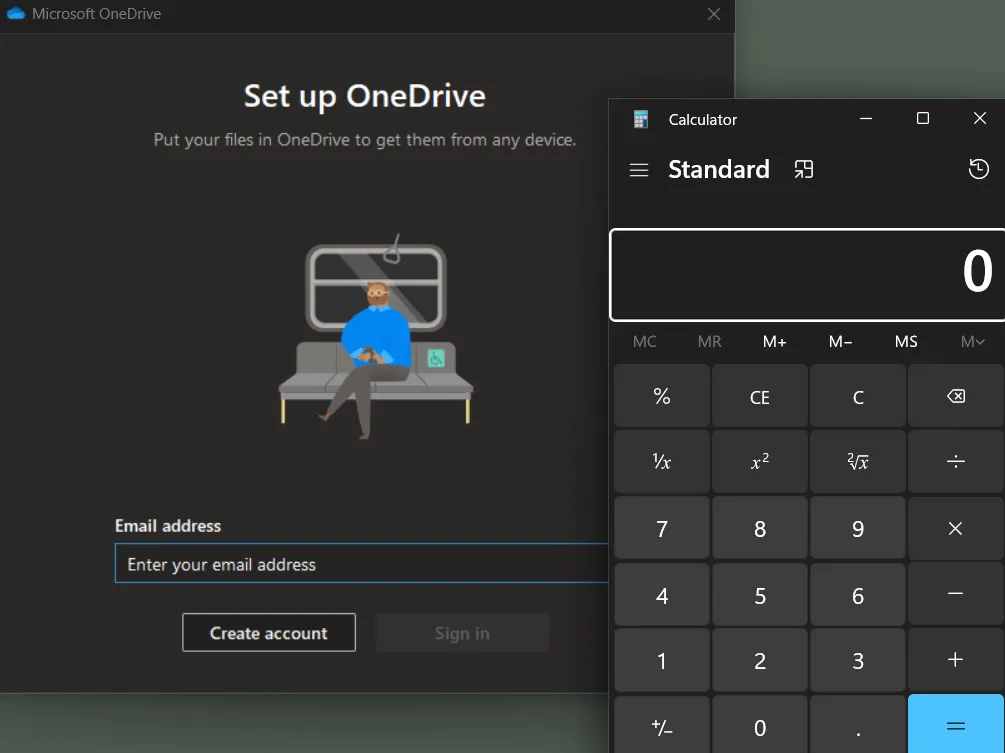Click the multiply operator in Calculator
Image resolution: width=1005 pixels, height=753 pixels.
coord(955,528)
